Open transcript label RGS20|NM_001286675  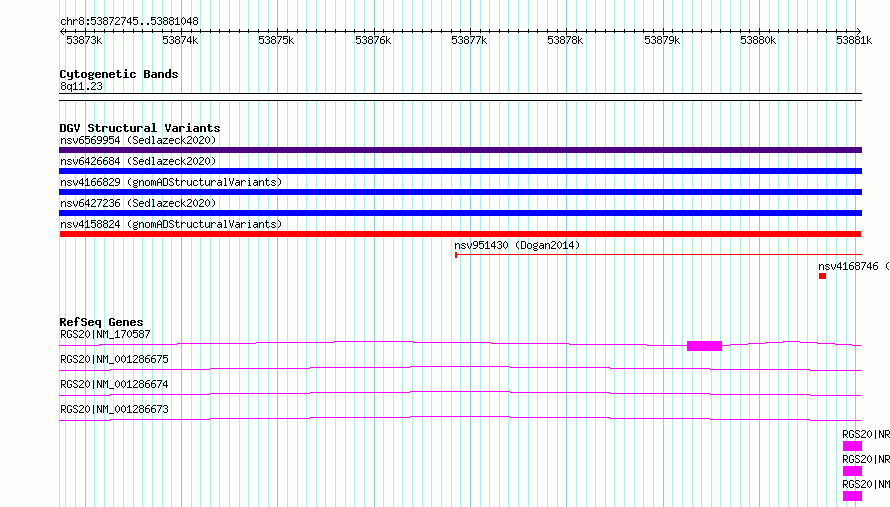pos(114,359)
